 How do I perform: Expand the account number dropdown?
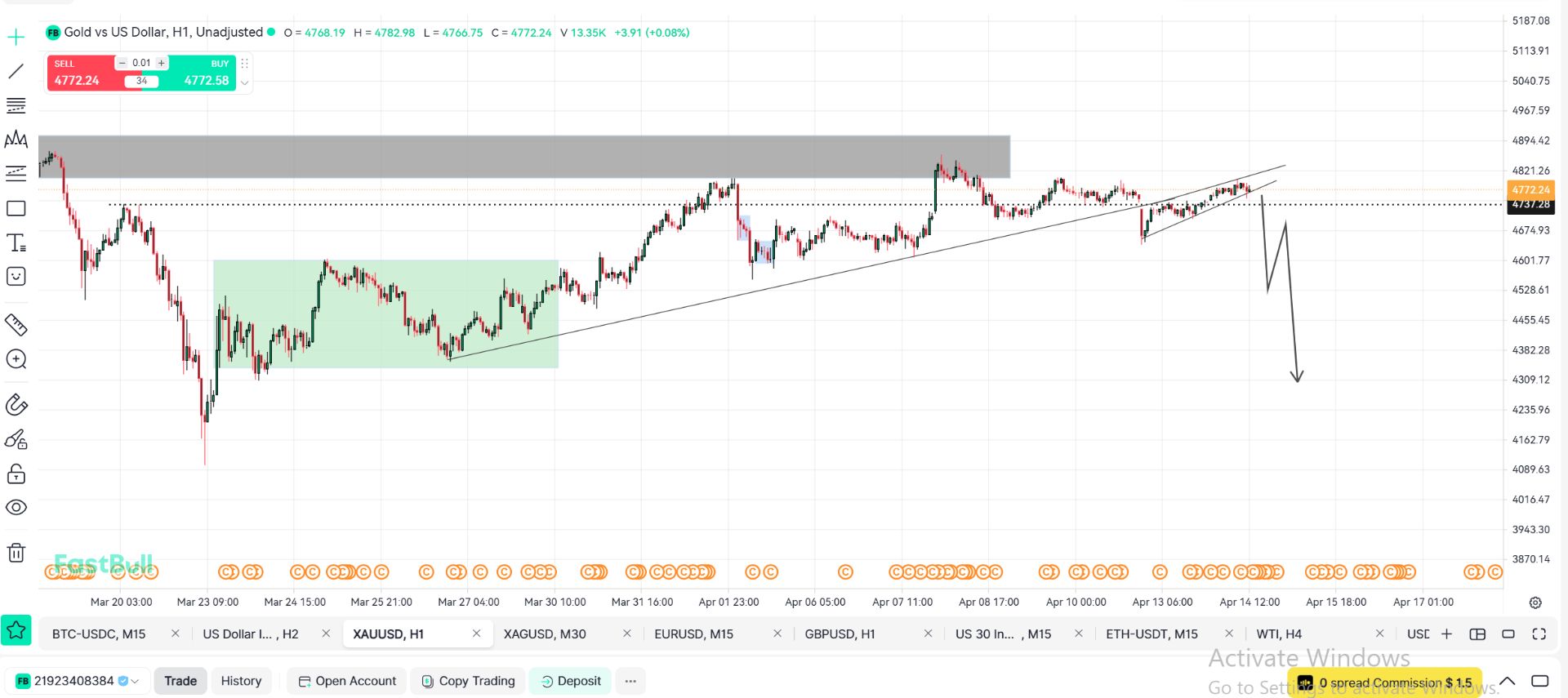tap(136, 681)
